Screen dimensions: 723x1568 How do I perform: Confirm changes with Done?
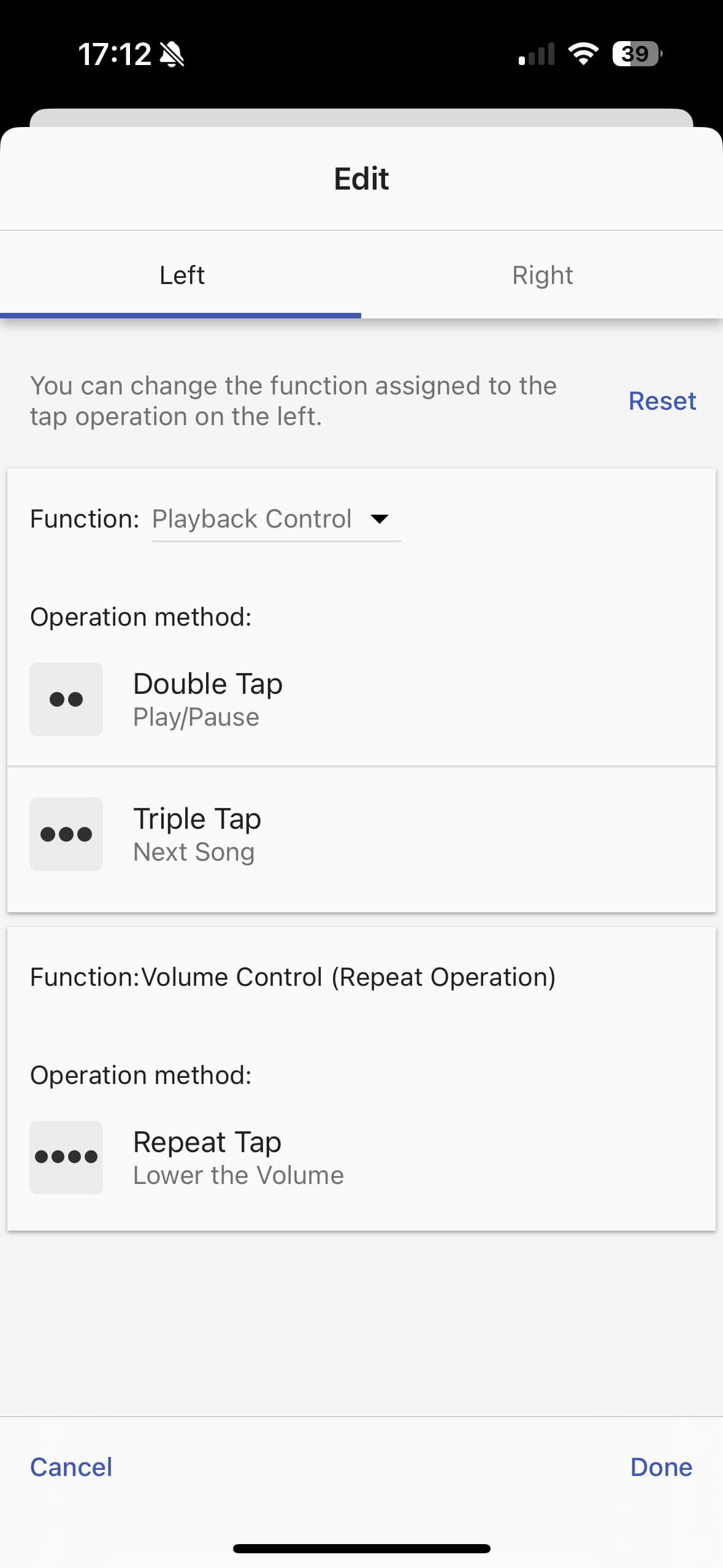pos(661,1467)
